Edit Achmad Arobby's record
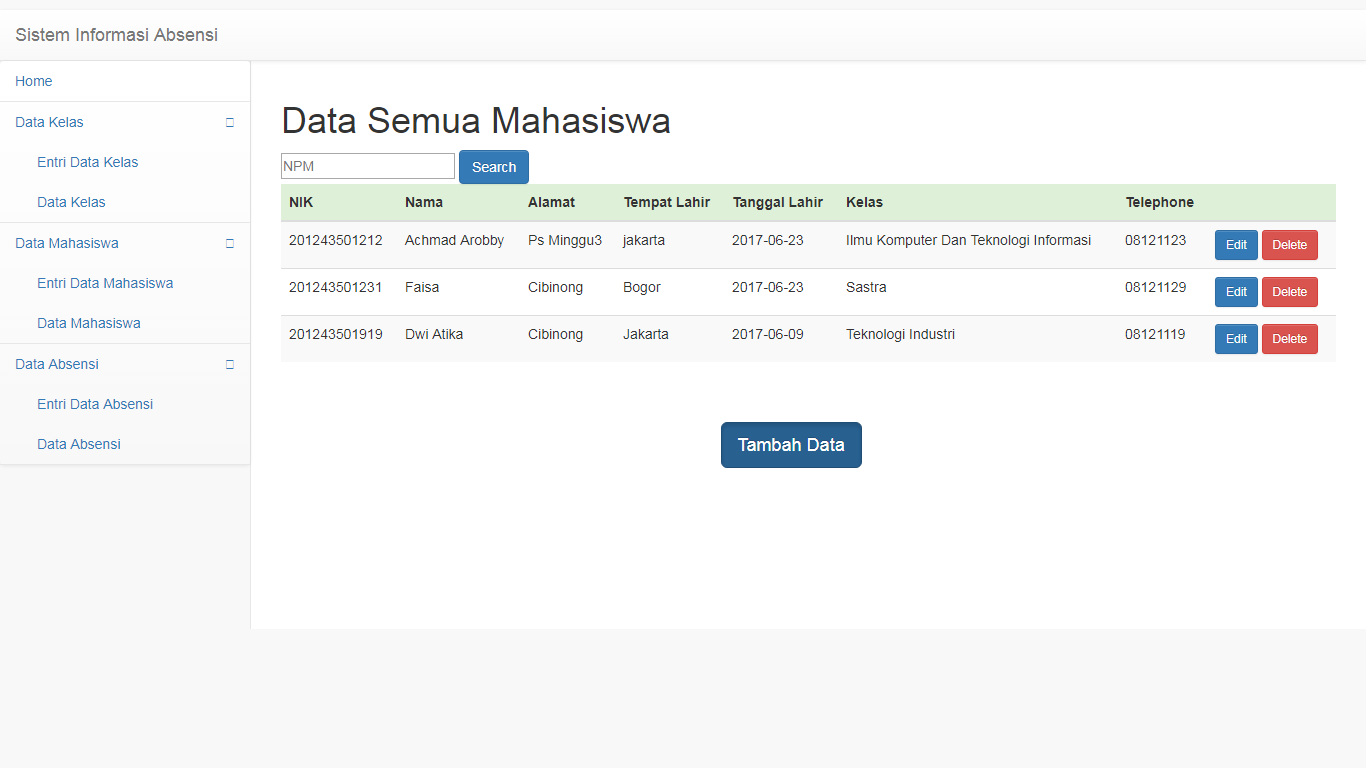1366x768 pixels. [x=1236, y=244]
